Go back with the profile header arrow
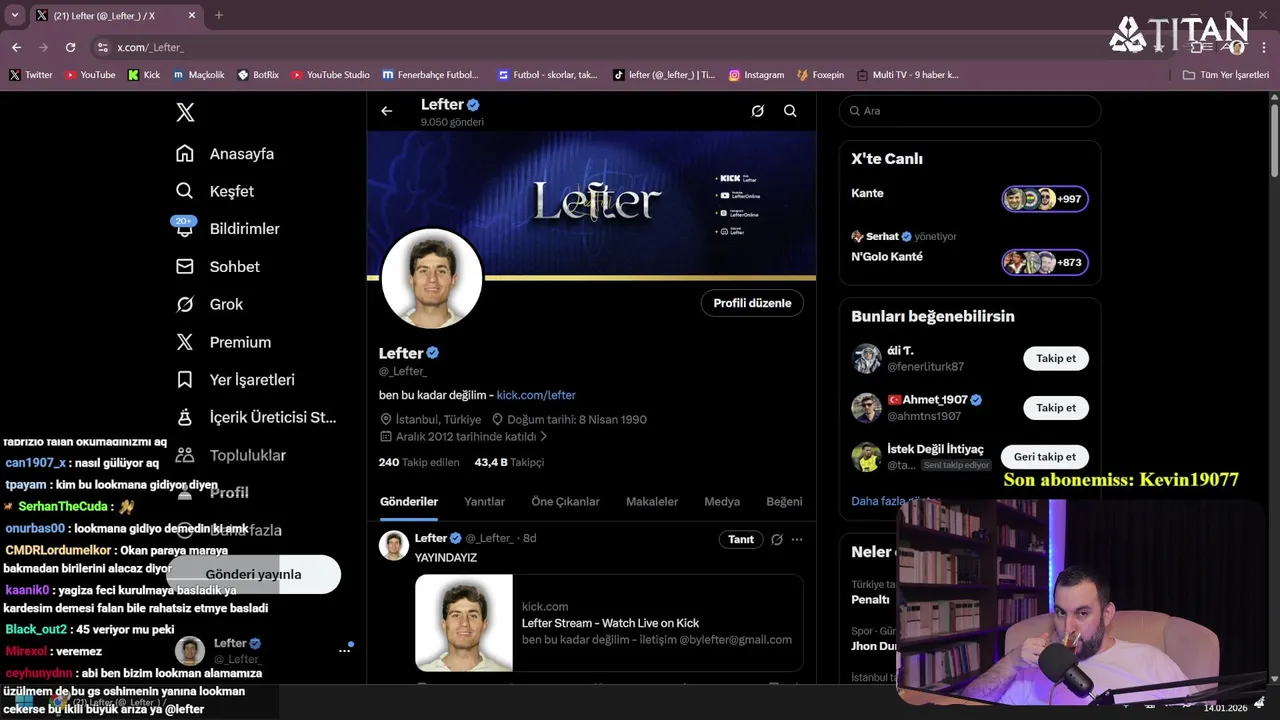 click(386, 111)
